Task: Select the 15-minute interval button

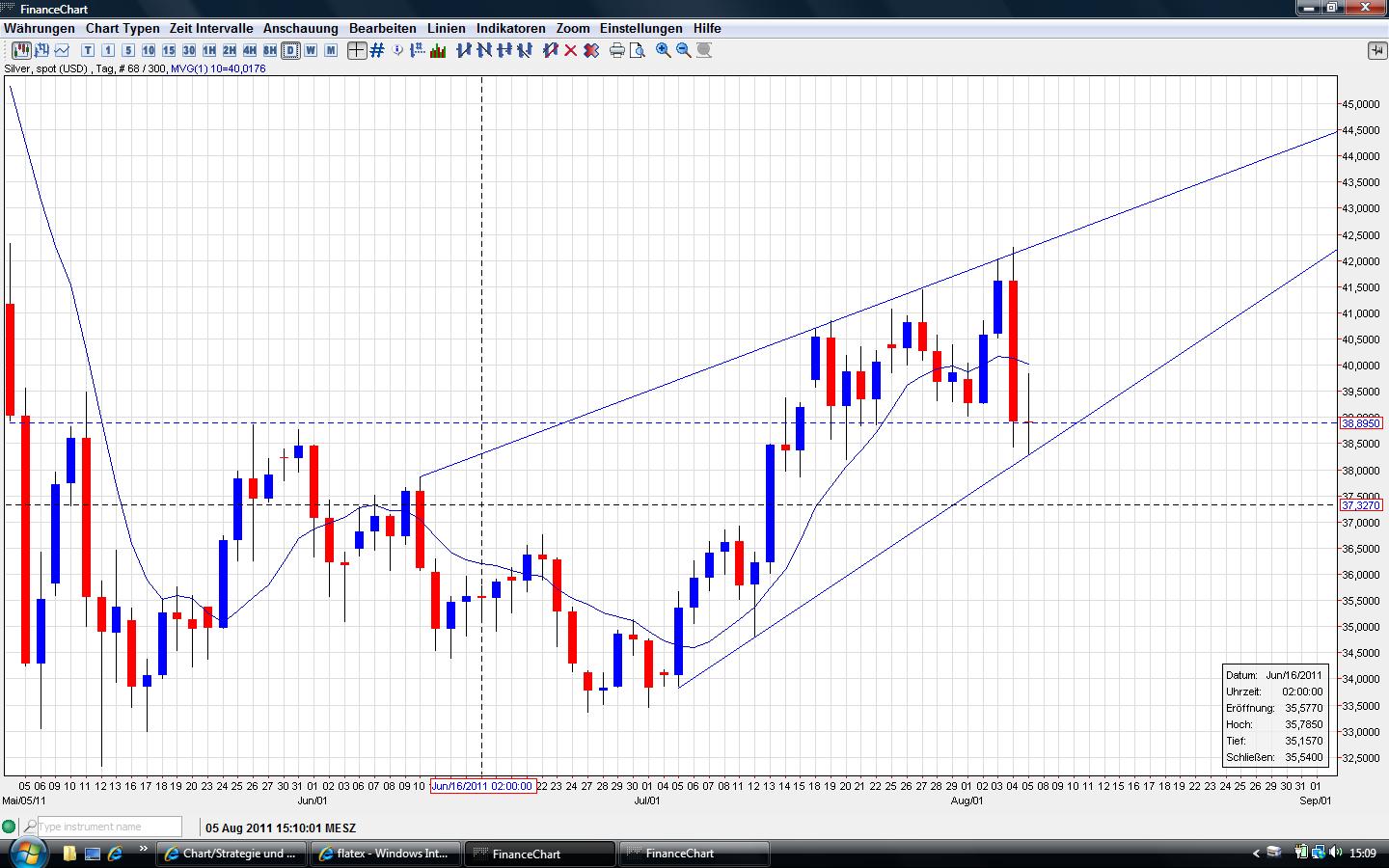Action: pos(169,50)
